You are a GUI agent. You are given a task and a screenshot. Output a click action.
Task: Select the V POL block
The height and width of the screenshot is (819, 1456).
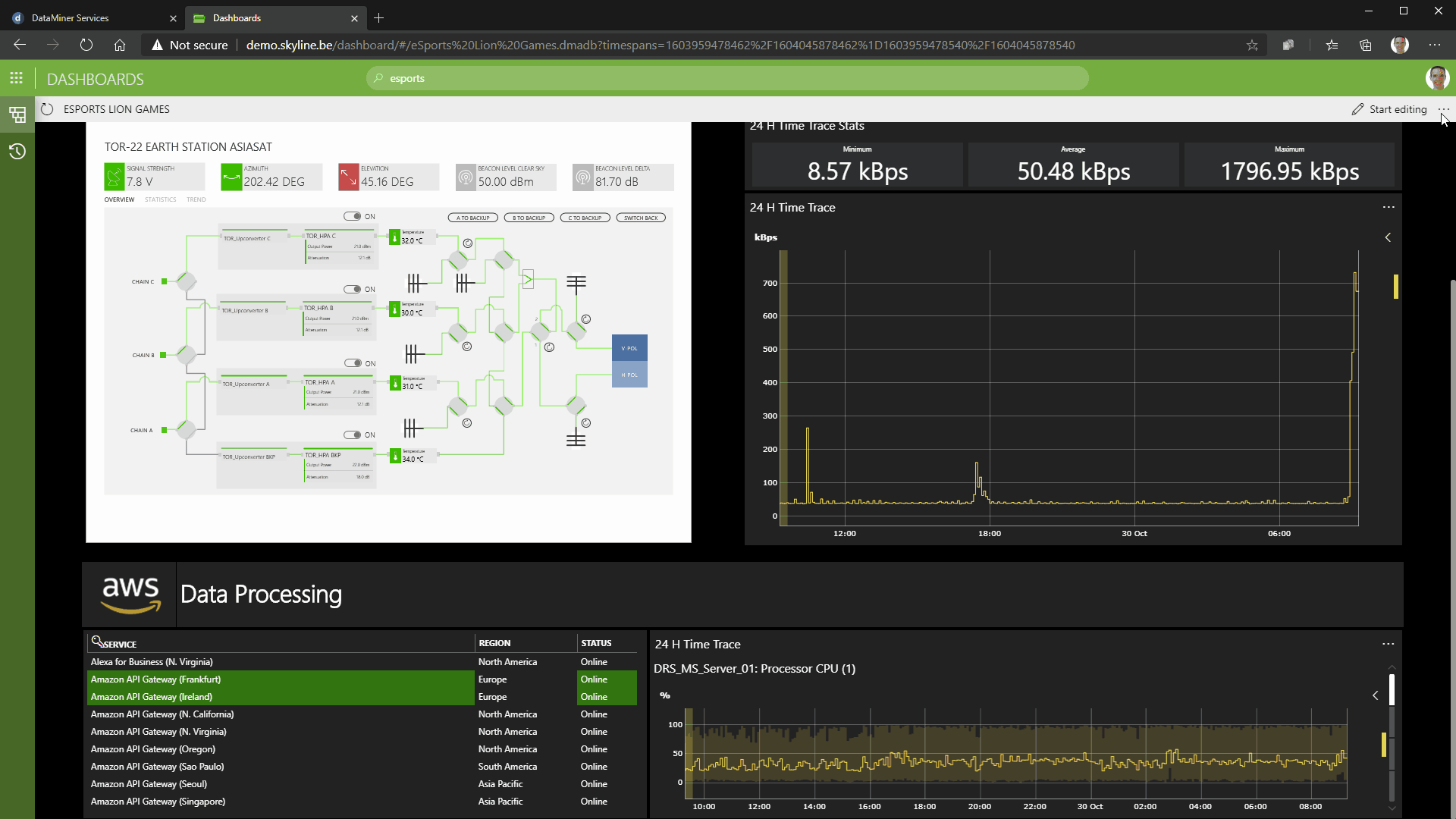pos(629,348)
